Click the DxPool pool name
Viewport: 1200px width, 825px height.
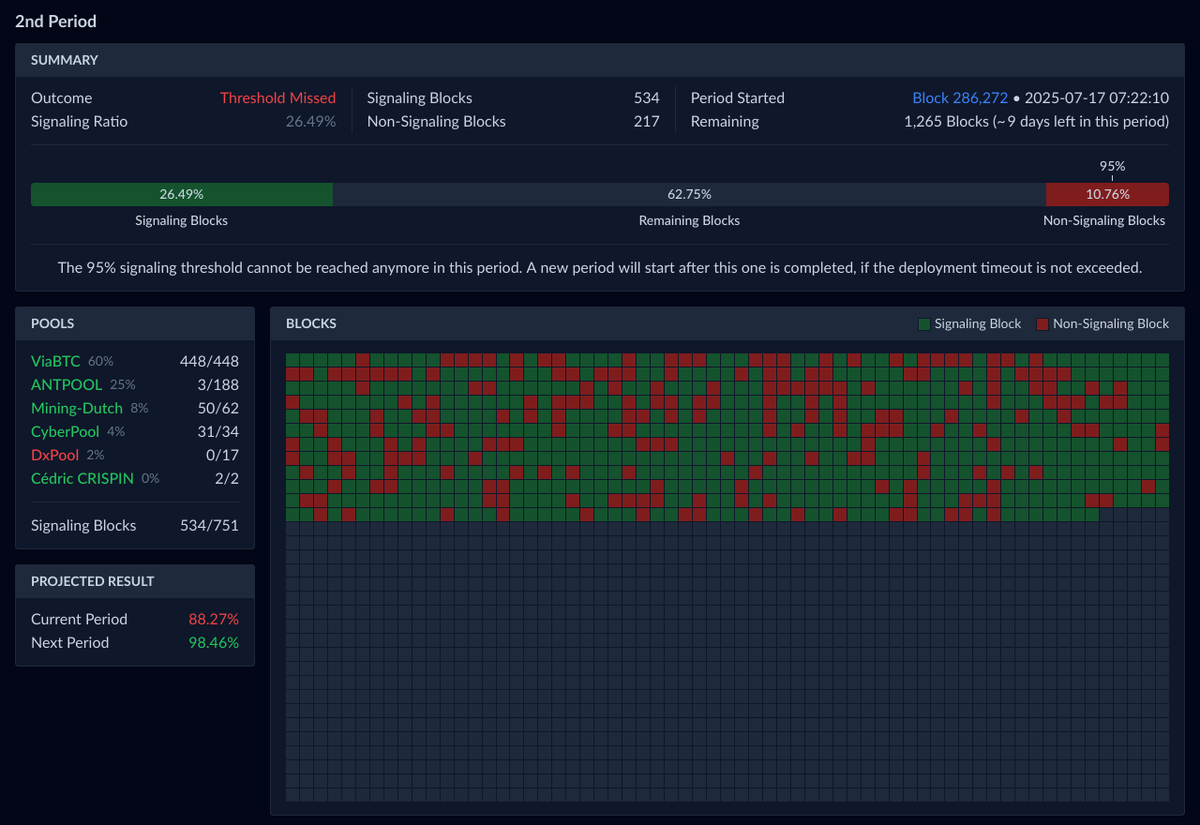pos(55,455)
